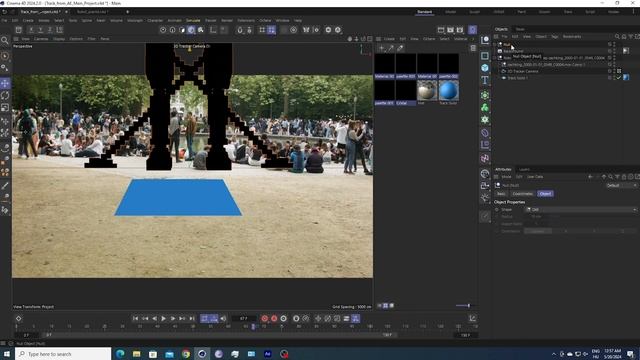Select the Basic tab in Attributes

[501, 193]
